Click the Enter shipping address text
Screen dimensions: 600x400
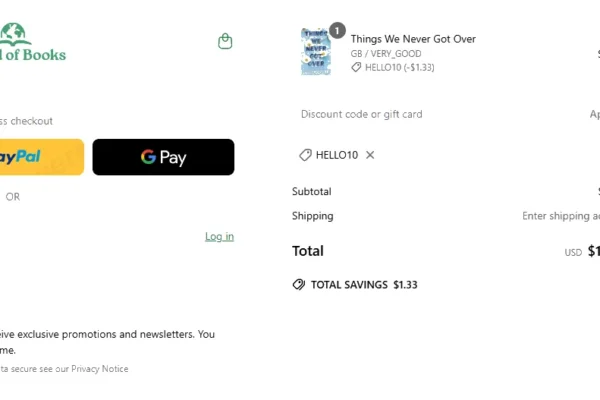point(561,216)
